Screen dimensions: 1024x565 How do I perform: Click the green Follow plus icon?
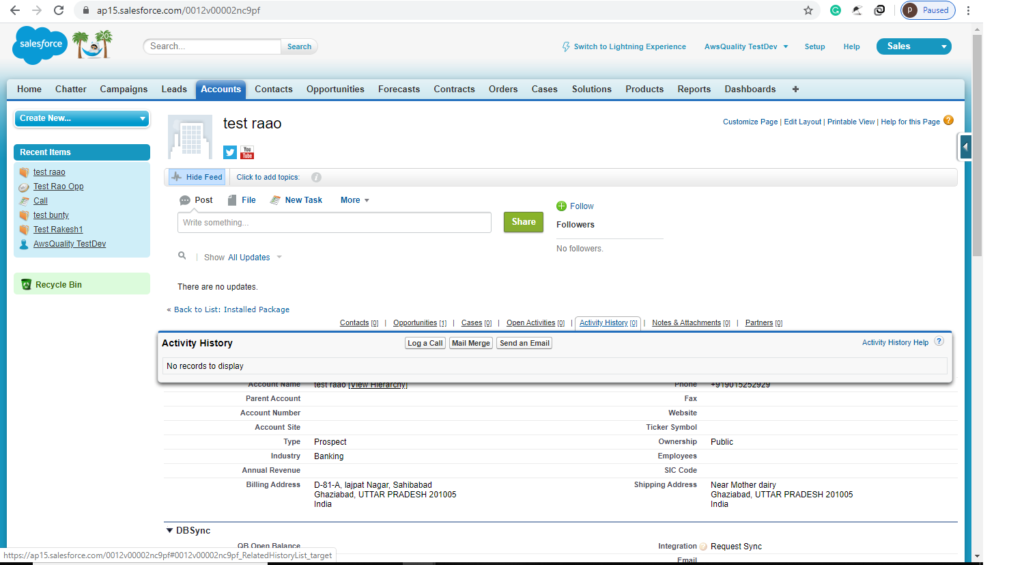561,206
